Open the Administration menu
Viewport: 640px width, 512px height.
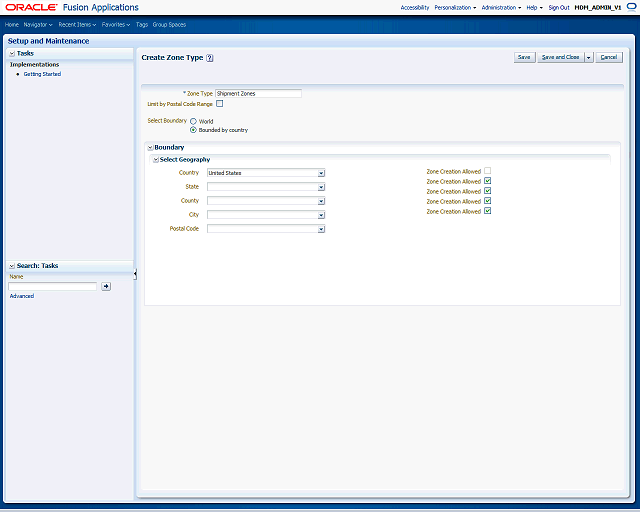click(501, 8)
